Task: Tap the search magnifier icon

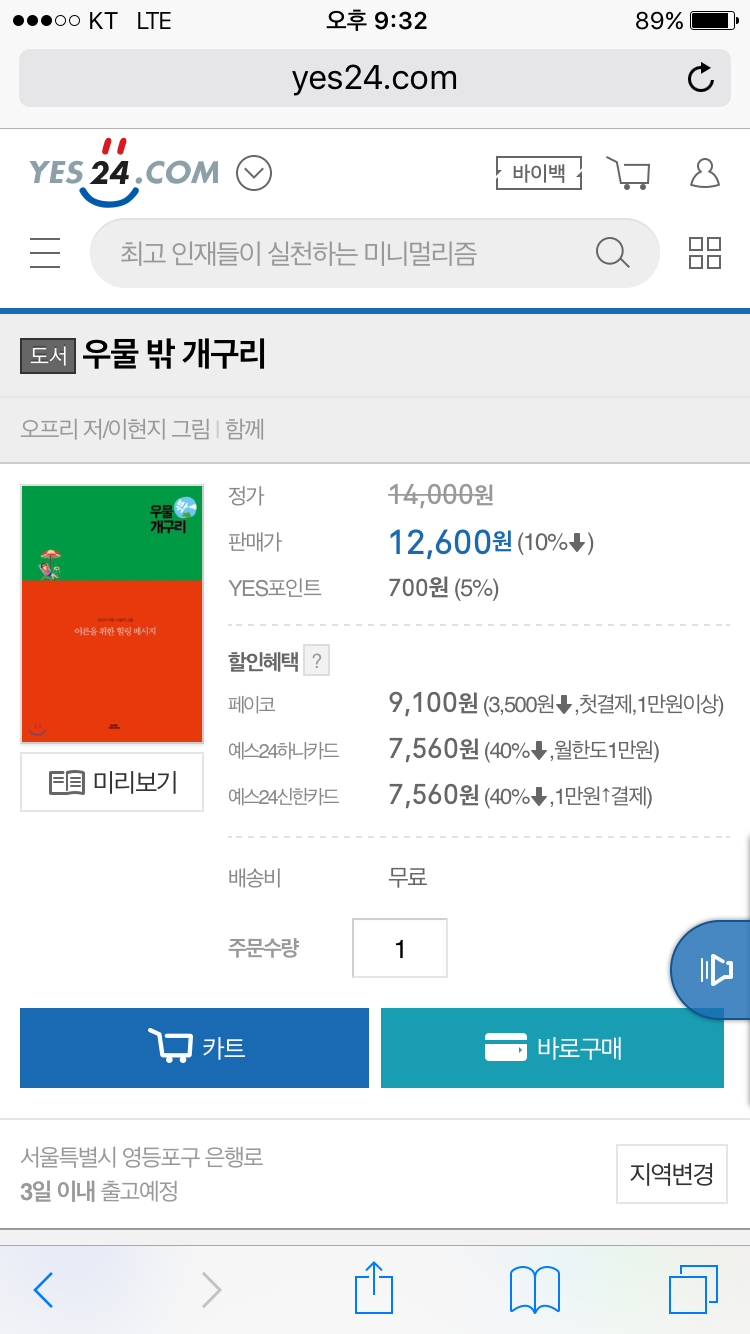Action: pyautogui.click(x=612, y=253)
